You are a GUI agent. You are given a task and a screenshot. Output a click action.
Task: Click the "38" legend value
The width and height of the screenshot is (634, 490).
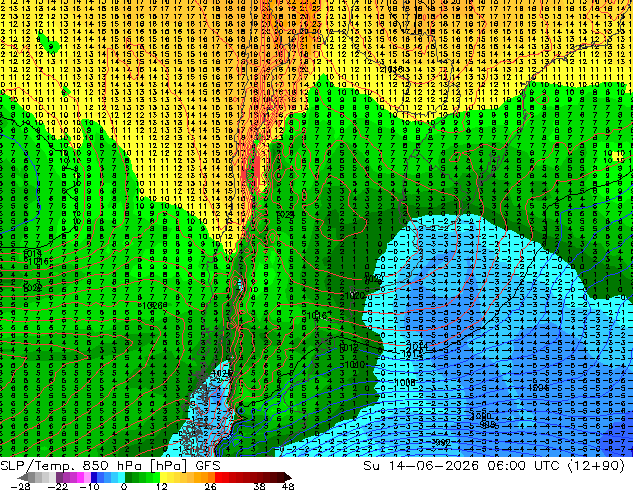[x=259, y=486]
